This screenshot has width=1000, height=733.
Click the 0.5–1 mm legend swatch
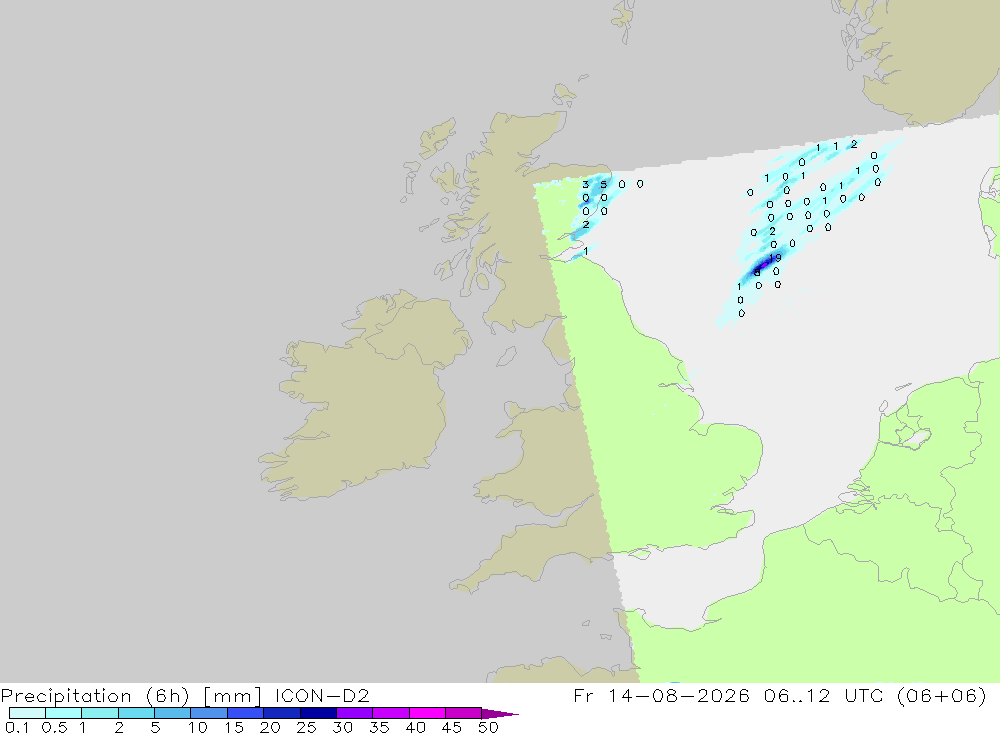tap(63, 713)
